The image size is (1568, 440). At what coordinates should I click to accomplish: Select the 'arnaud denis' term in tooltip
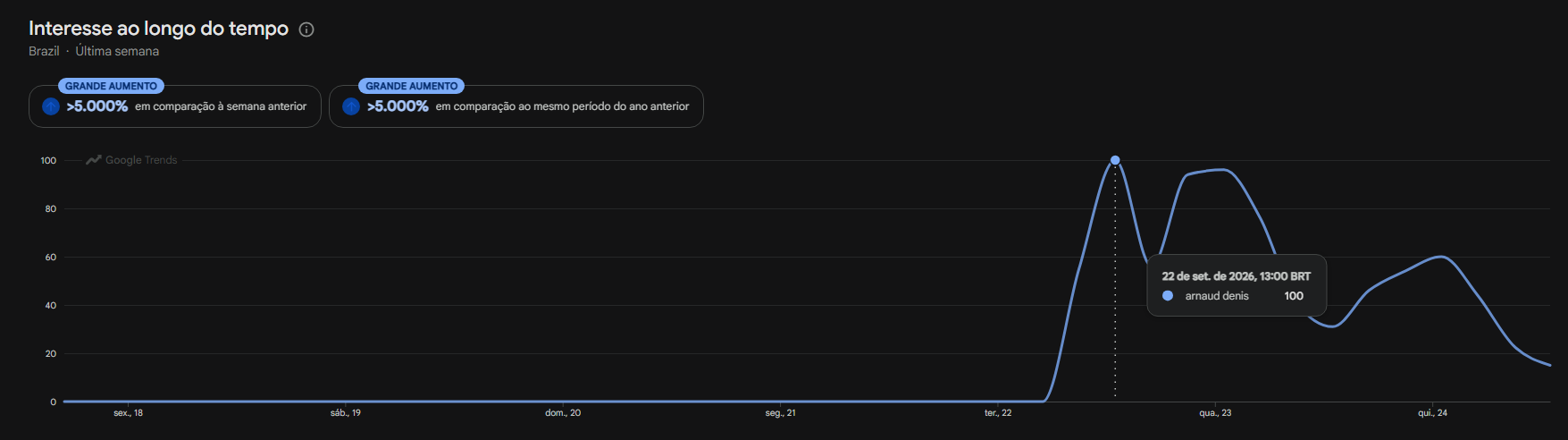[1217, 296]
